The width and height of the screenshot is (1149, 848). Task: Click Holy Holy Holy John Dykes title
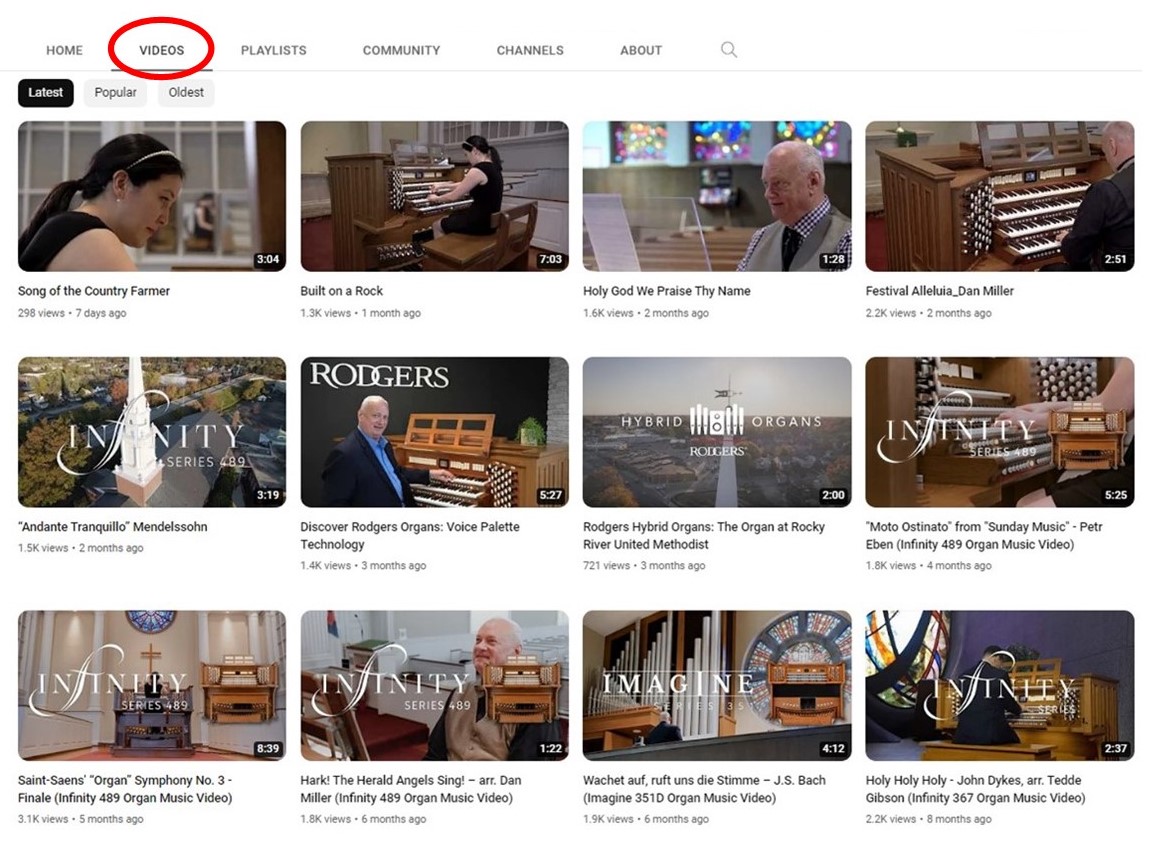coord(975,789)
